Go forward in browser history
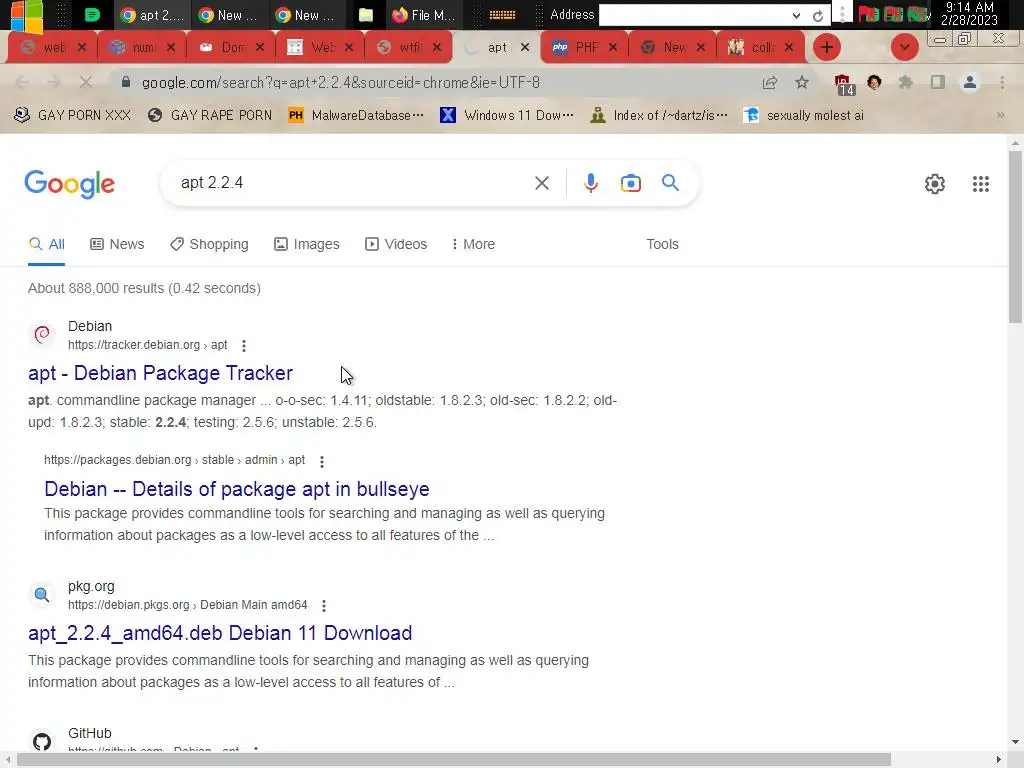 (54, 82)
